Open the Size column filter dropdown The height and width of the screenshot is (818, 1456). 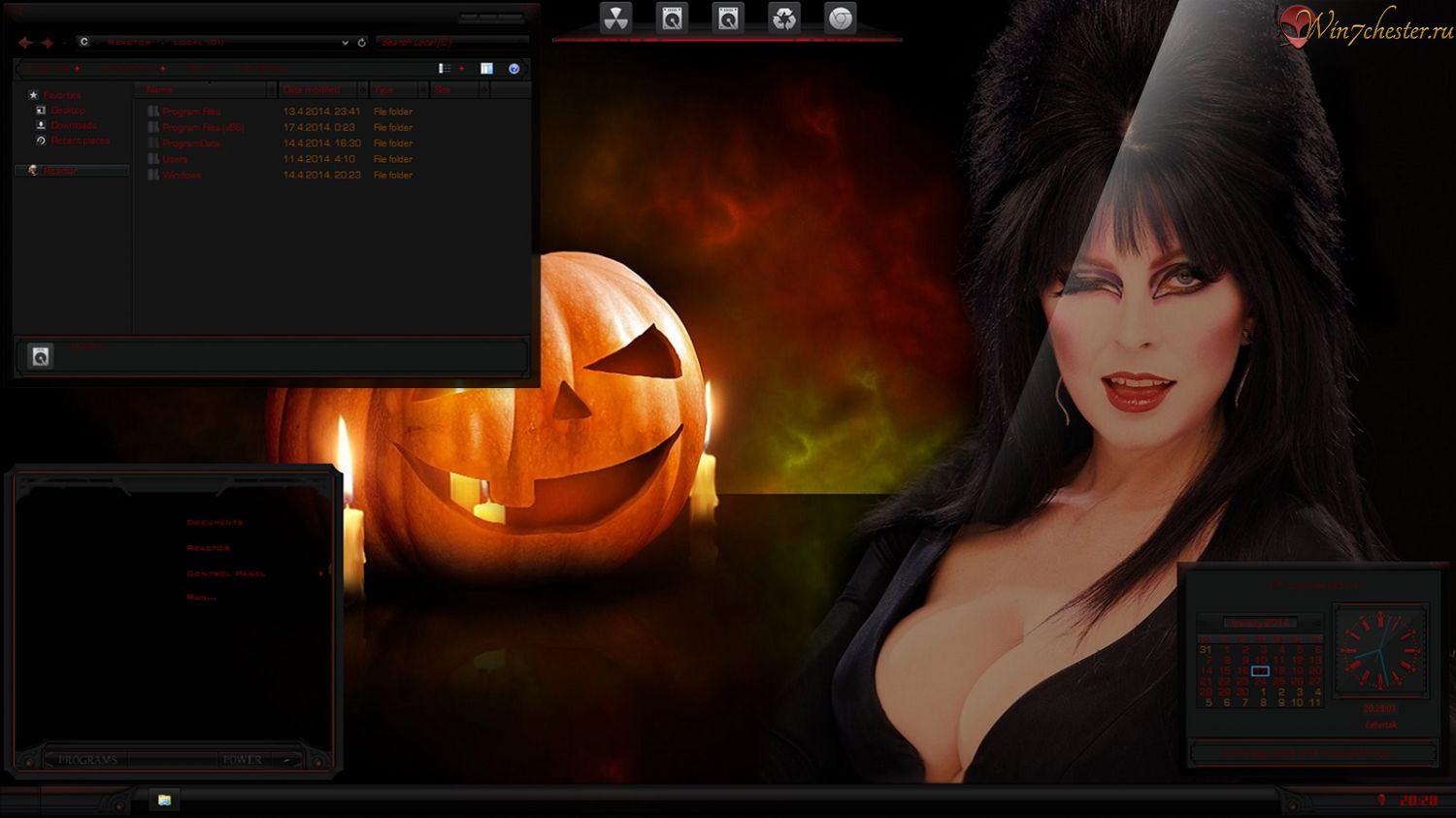click(483, 89)
